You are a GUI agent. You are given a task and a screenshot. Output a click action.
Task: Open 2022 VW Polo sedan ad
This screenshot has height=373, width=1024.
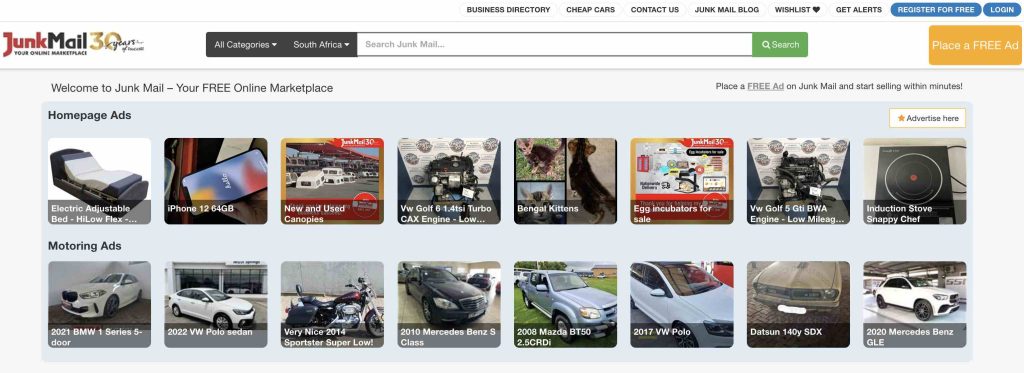tap(216, 304)
